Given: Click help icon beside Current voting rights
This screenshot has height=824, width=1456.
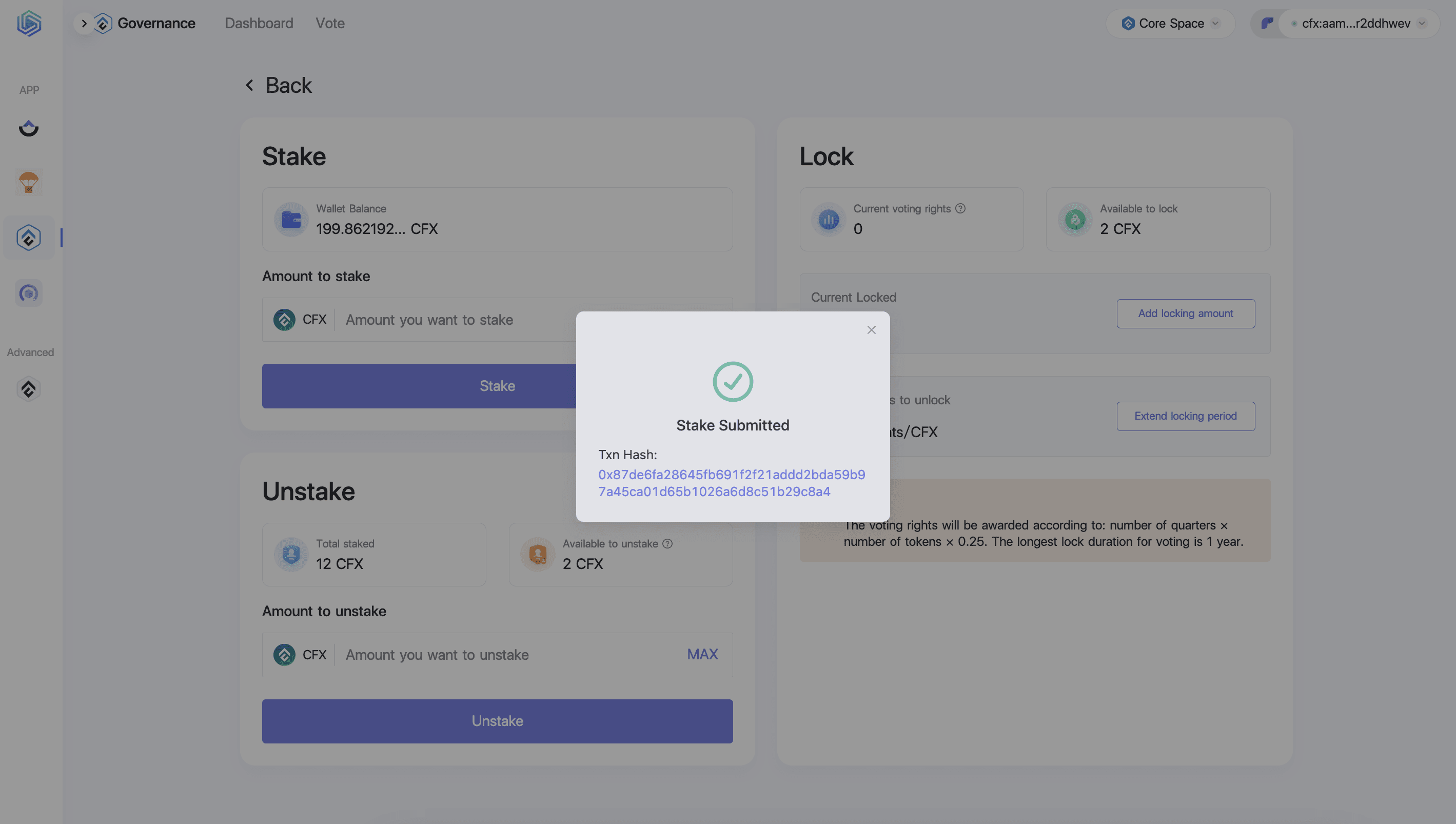Looking at the screenshot, I should tap(960, 208).
